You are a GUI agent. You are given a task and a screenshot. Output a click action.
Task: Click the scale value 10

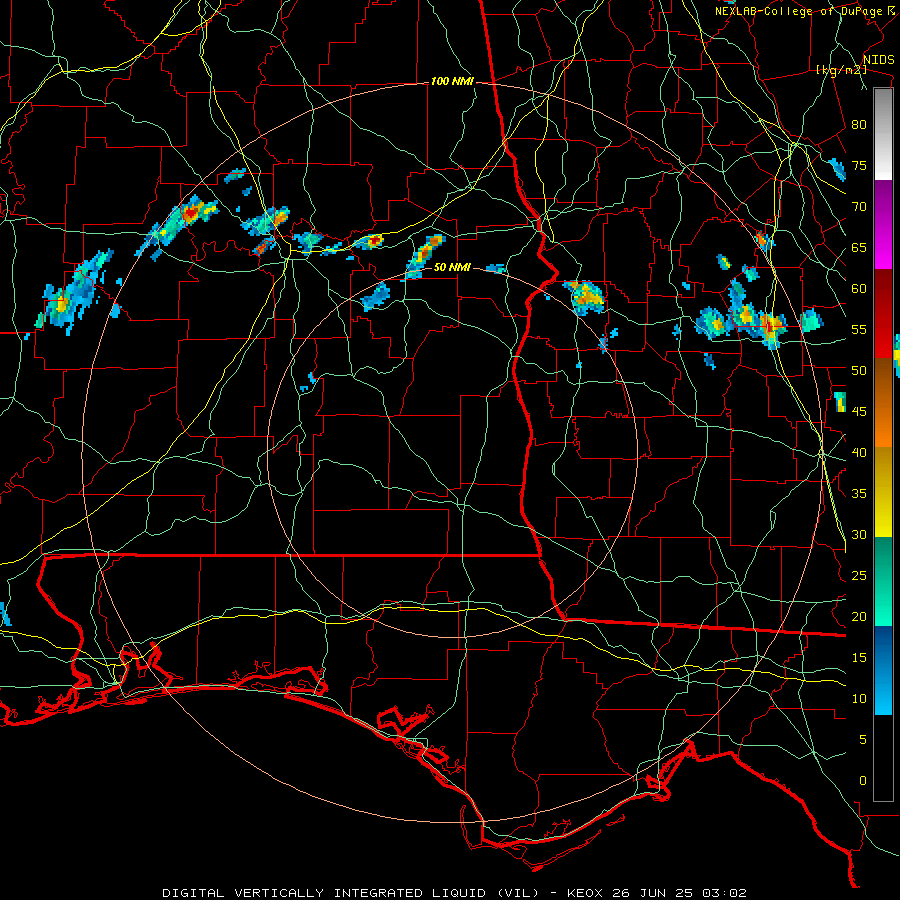859,699
